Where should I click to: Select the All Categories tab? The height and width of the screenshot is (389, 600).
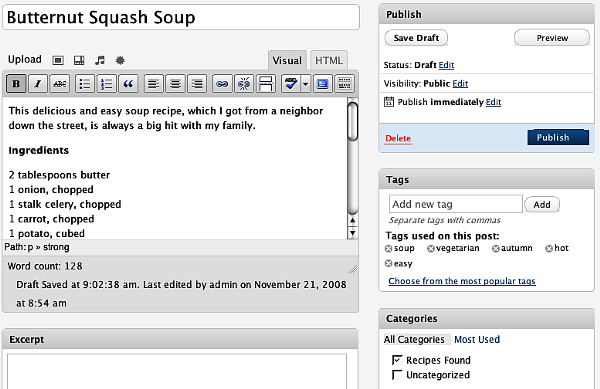click(414, 340)
